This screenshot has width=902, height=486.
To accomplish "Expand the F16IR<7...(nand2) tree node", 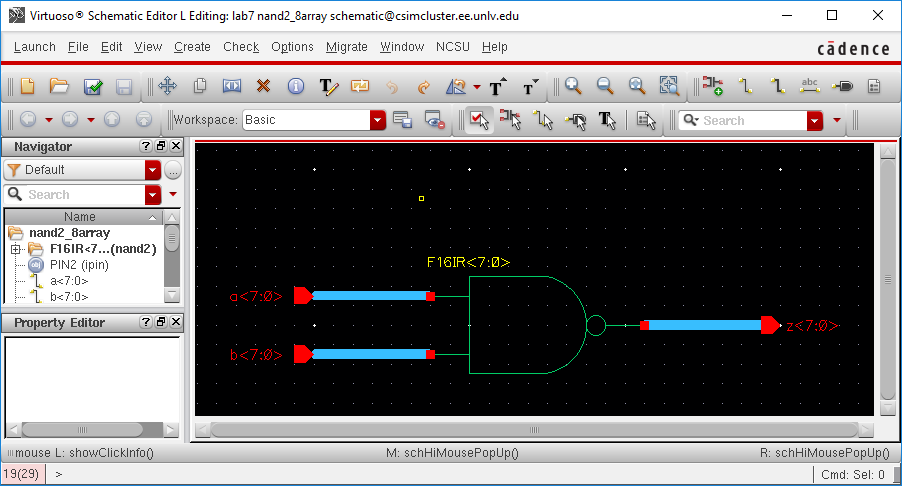I will pyautogui.click(x=16, y=249).
